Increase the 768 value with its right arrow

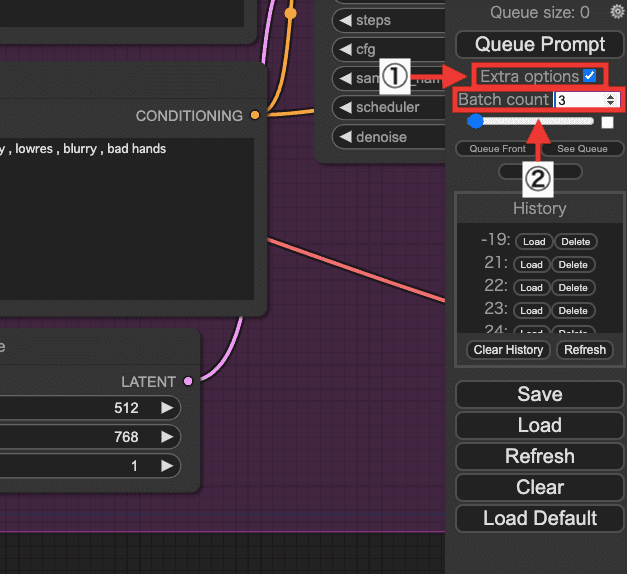coord(167,437)
